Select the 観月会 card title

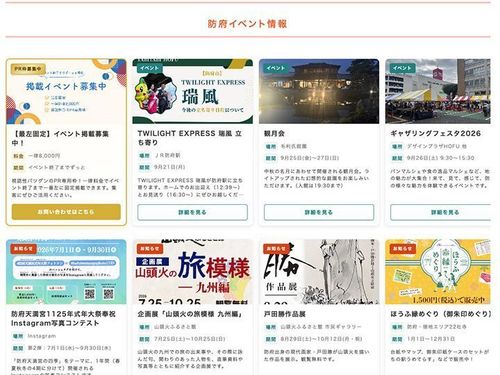274,133
